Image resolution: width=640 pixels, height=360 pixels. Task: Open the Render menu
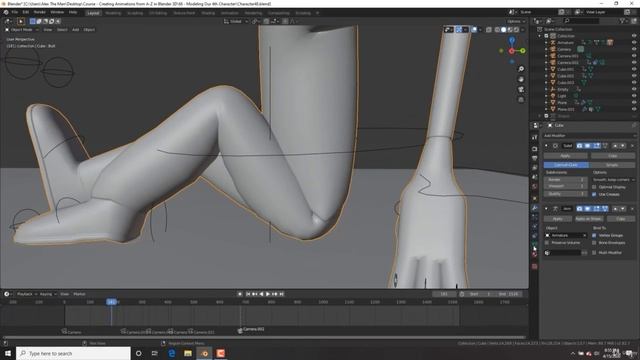tap(40, 12)
